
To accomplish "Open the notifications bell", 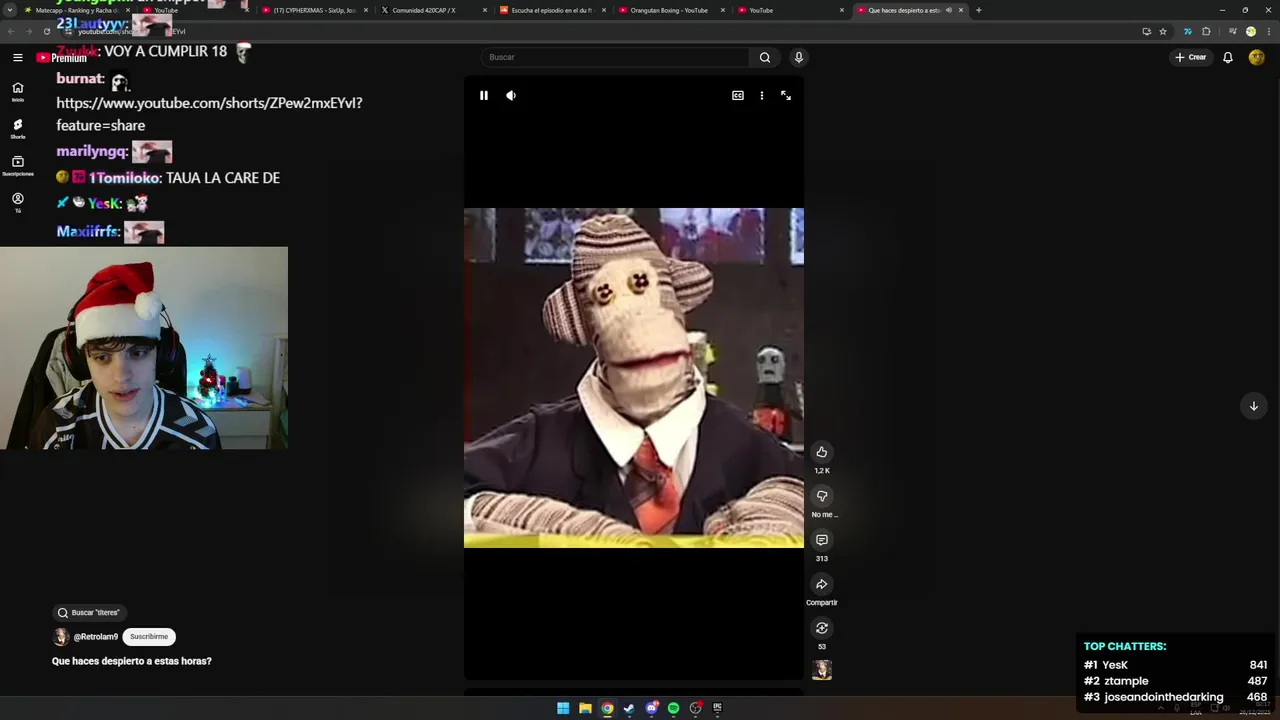I will tap(1228, 57).
